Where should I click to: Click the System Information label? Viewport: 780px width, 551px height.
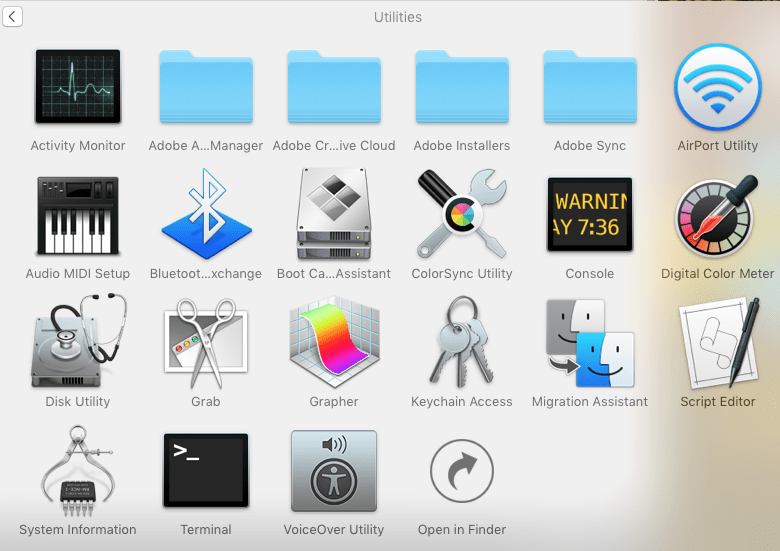tap(78, 530)
